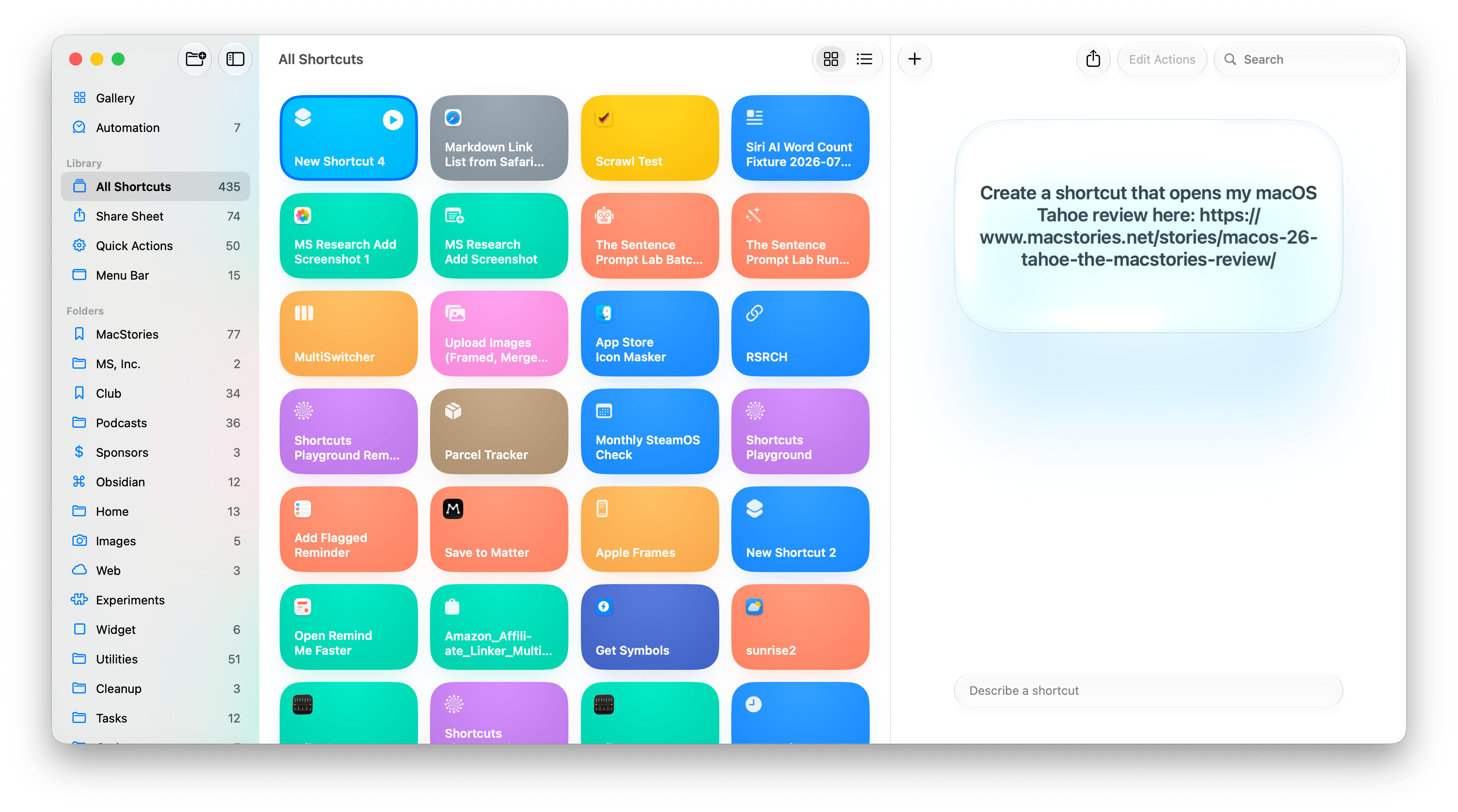
Task: Click the Search field
Action: pyautogui.click(x=1306, y=59)
